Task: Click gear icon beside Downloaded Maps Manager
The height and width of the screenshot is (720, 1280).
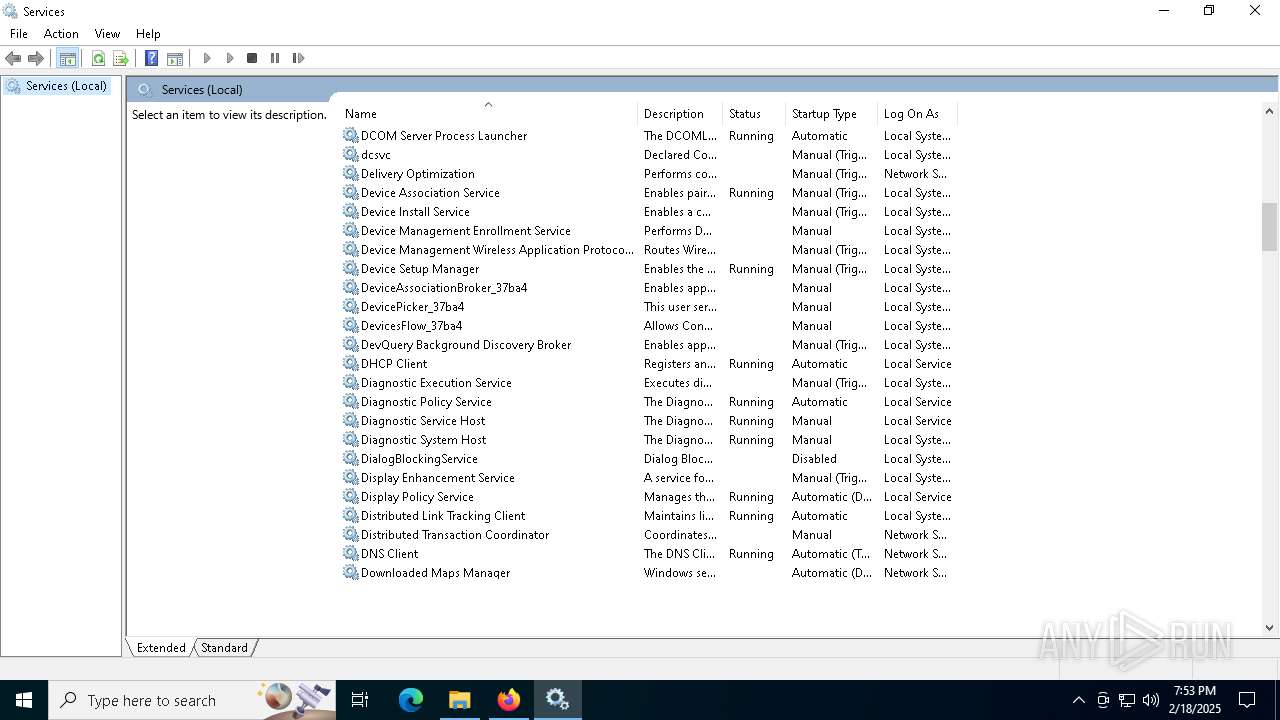Action: (351, 572)
